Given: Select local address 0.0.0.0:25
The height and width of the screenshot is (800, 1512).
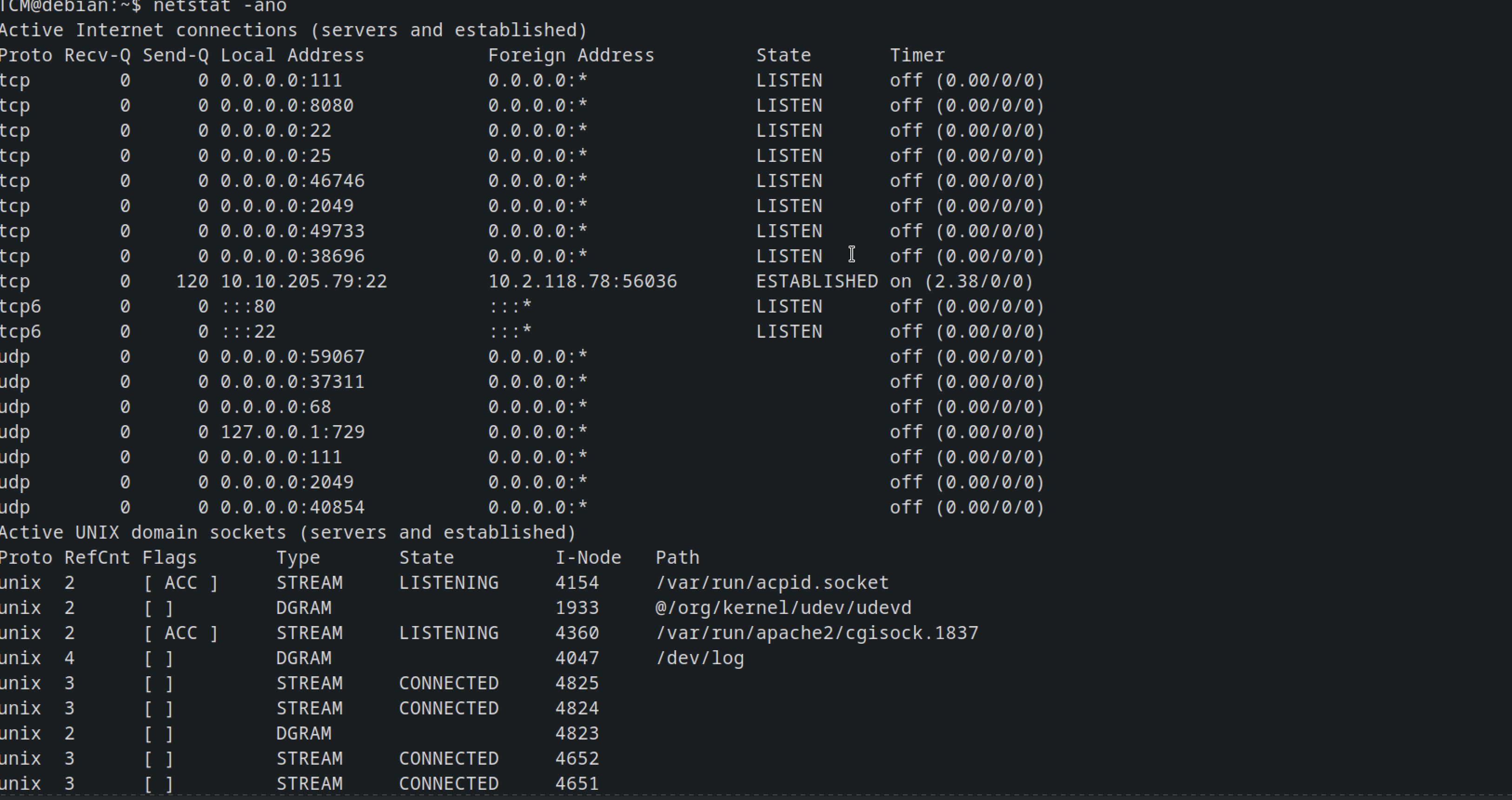Looking at the screenshot, I should pos(276,156).
